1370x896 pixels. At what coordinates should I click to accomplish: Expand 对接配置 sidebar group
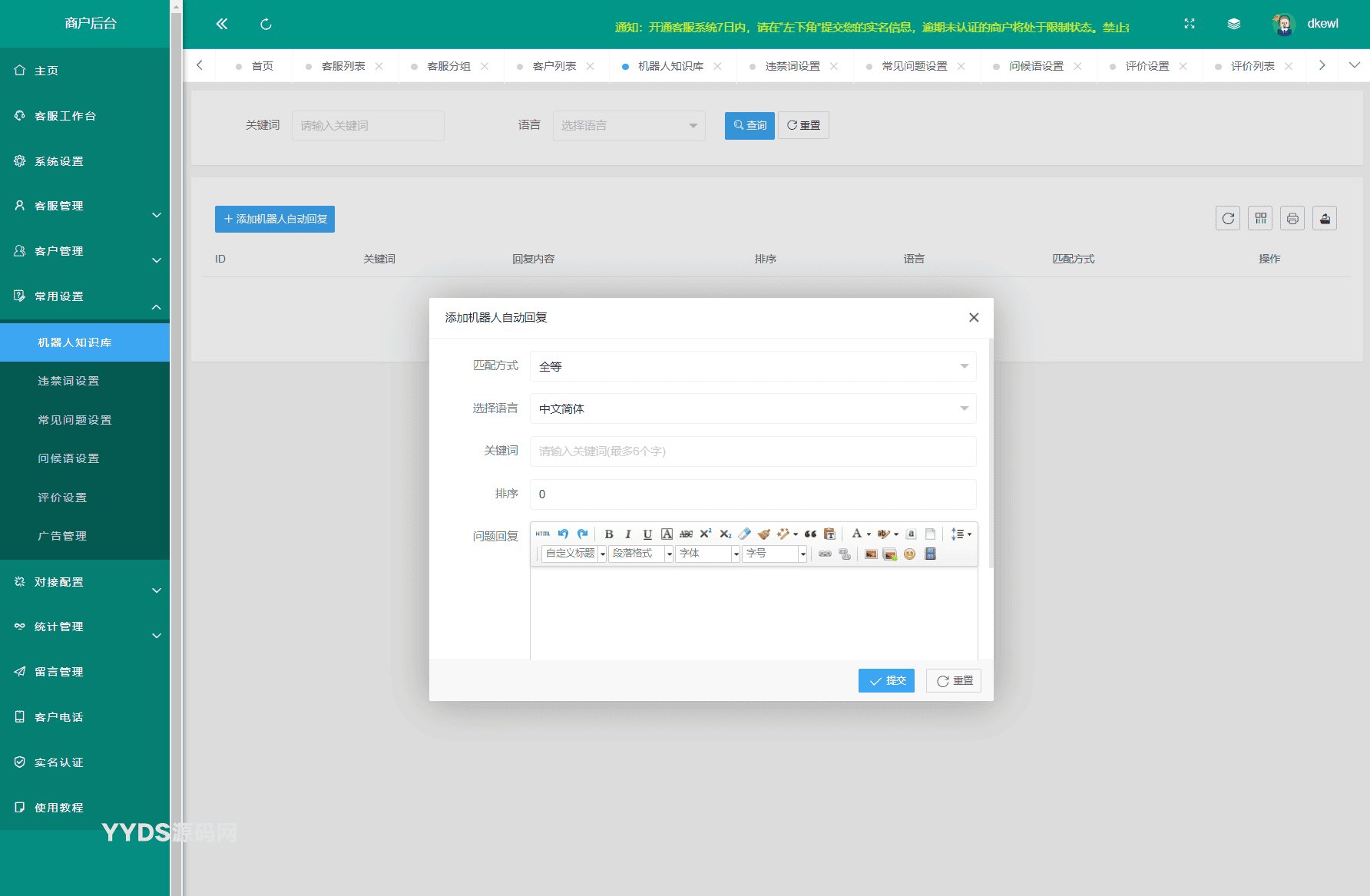(84, 582)
